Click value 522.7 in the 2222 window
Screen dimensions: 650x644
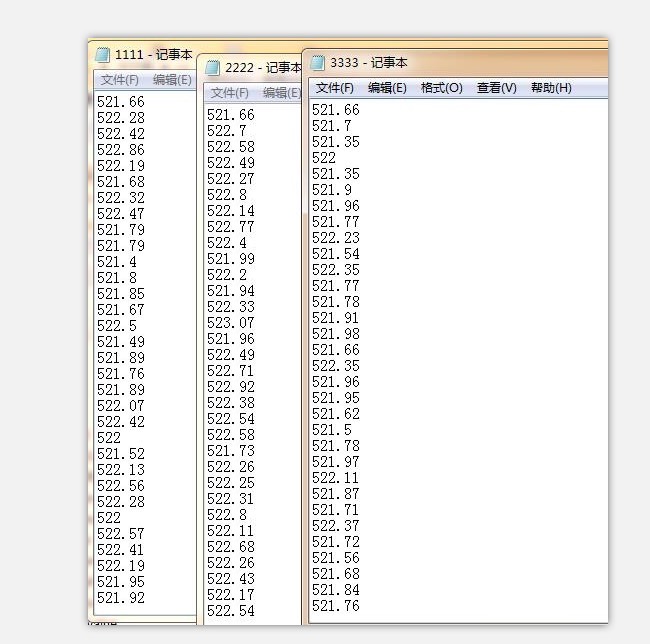tap(227, 131)
